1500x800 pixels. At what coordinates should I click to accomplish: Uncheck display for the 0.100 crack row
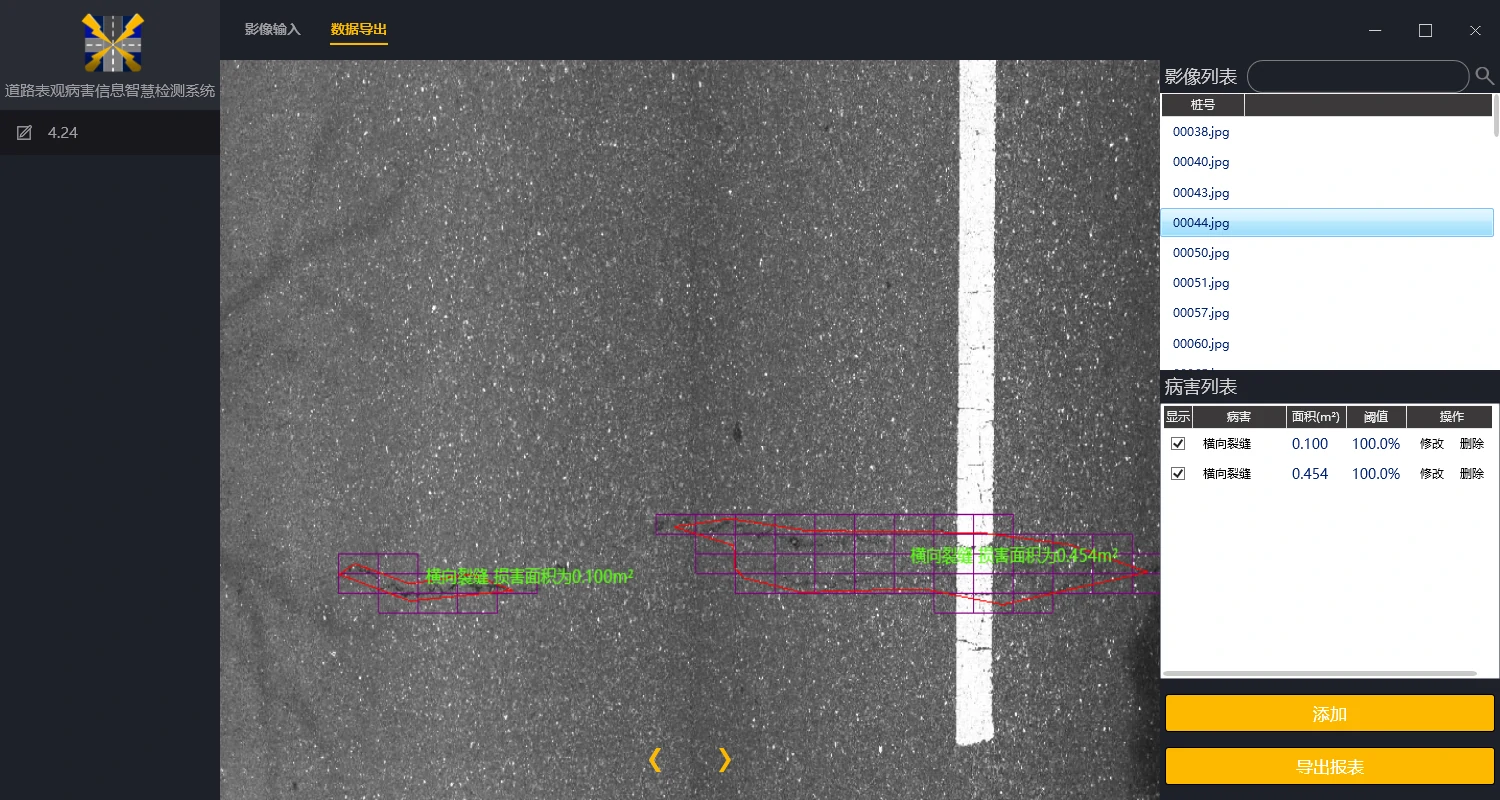pos(1178,443)
